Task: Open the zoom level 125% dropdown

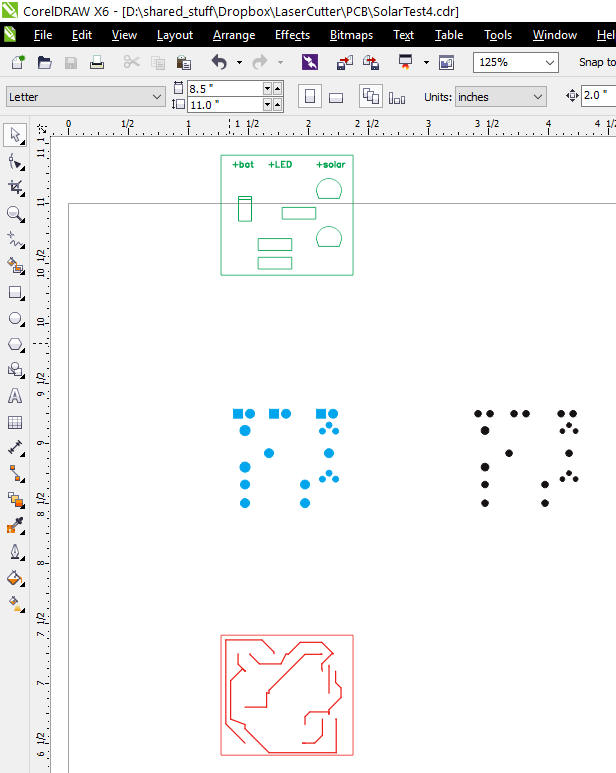Action: click(550, 62)
